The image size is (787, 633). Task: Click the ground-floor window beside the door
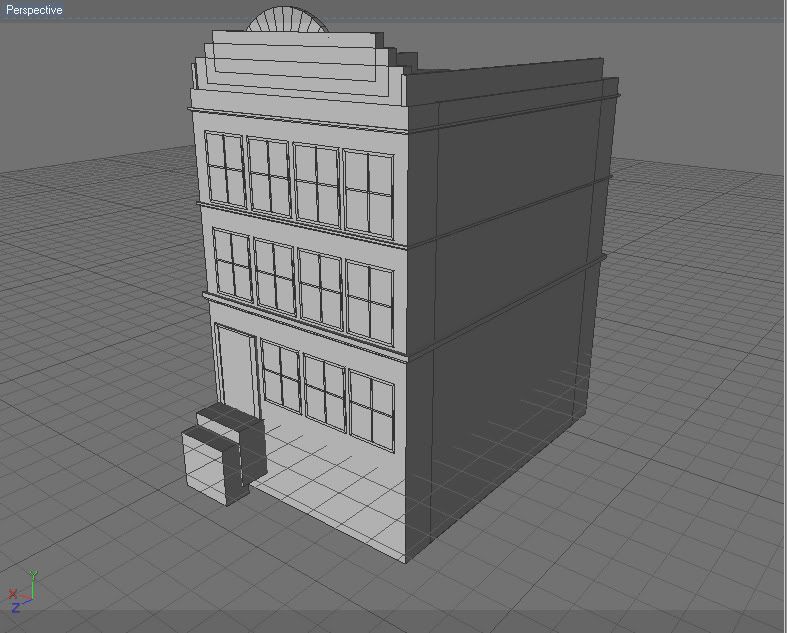[281, 376]
